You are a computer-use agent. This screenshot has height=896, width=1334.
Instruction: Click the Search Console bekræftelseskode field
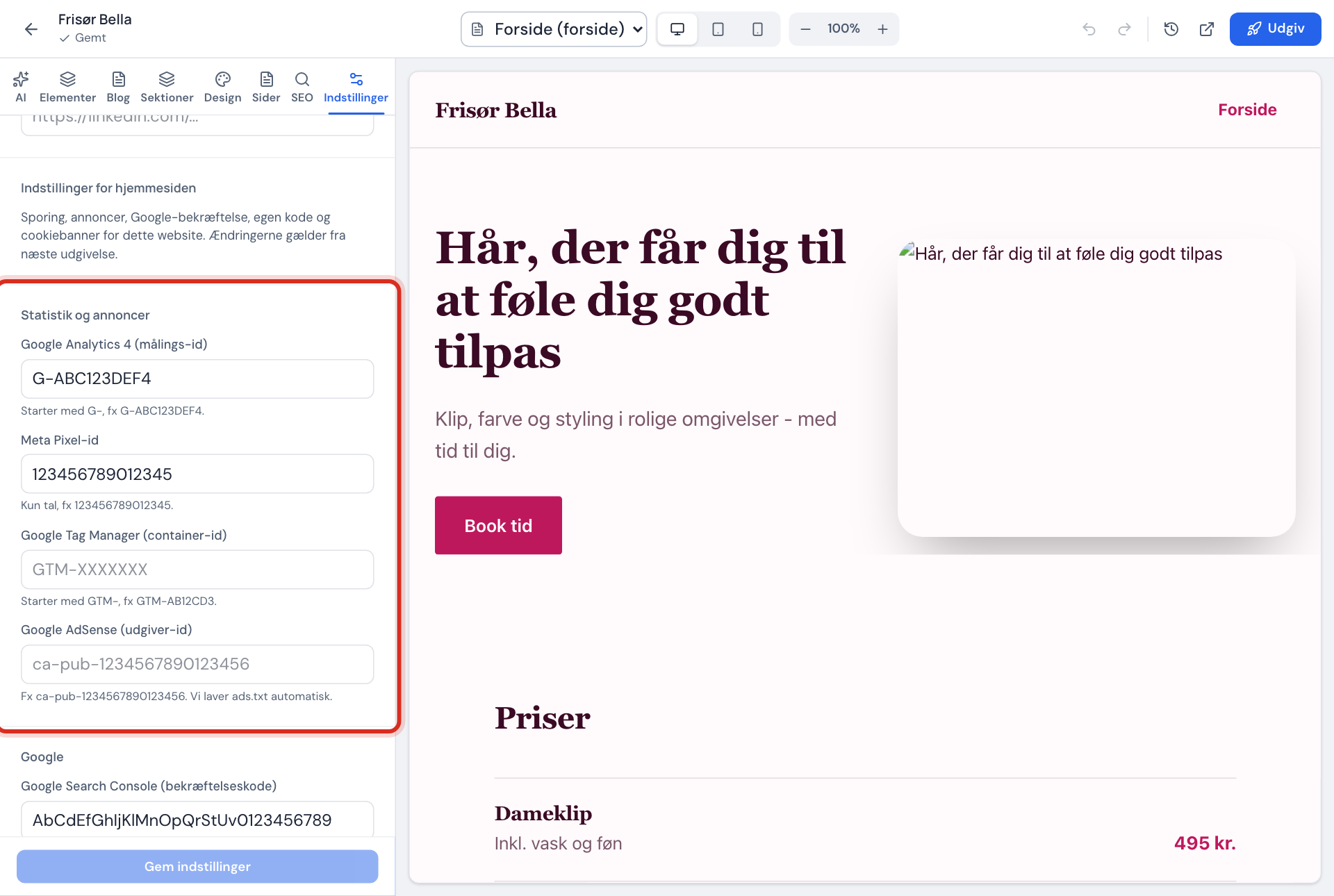pyautogui.click(x=197, y=820)
